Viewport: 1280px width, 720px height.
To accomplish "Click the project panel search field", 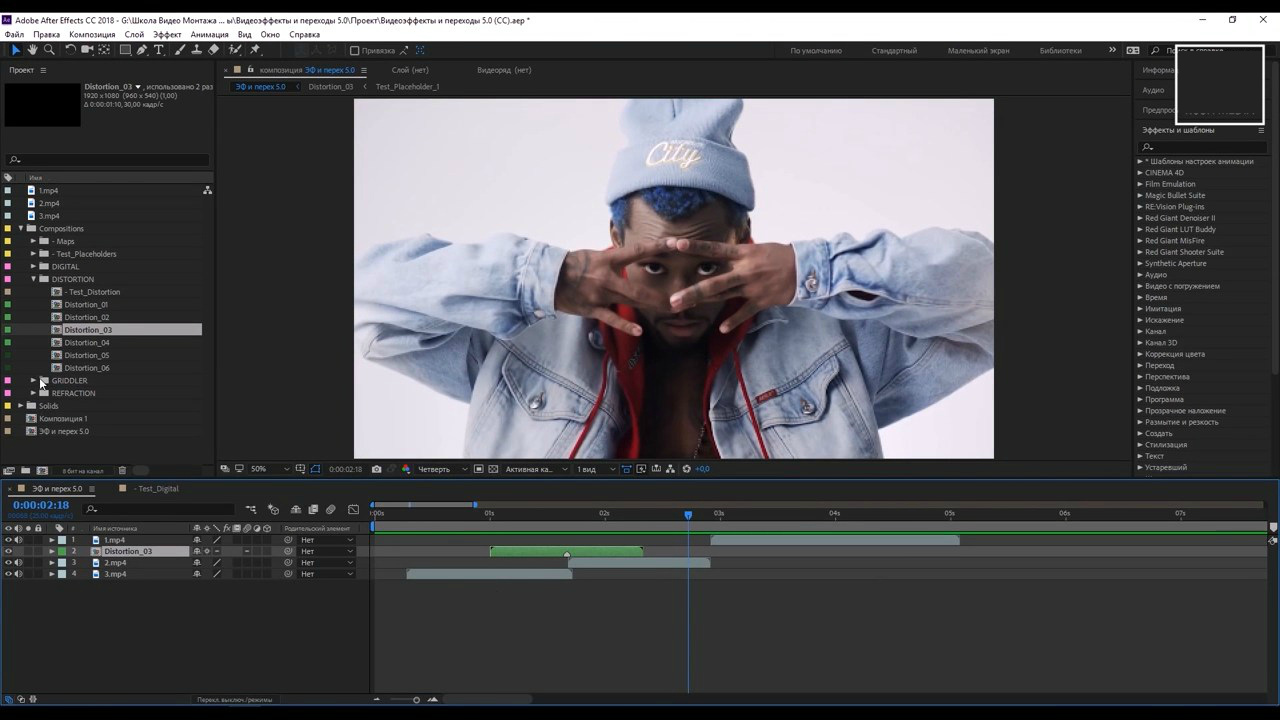I will [108, 160].
